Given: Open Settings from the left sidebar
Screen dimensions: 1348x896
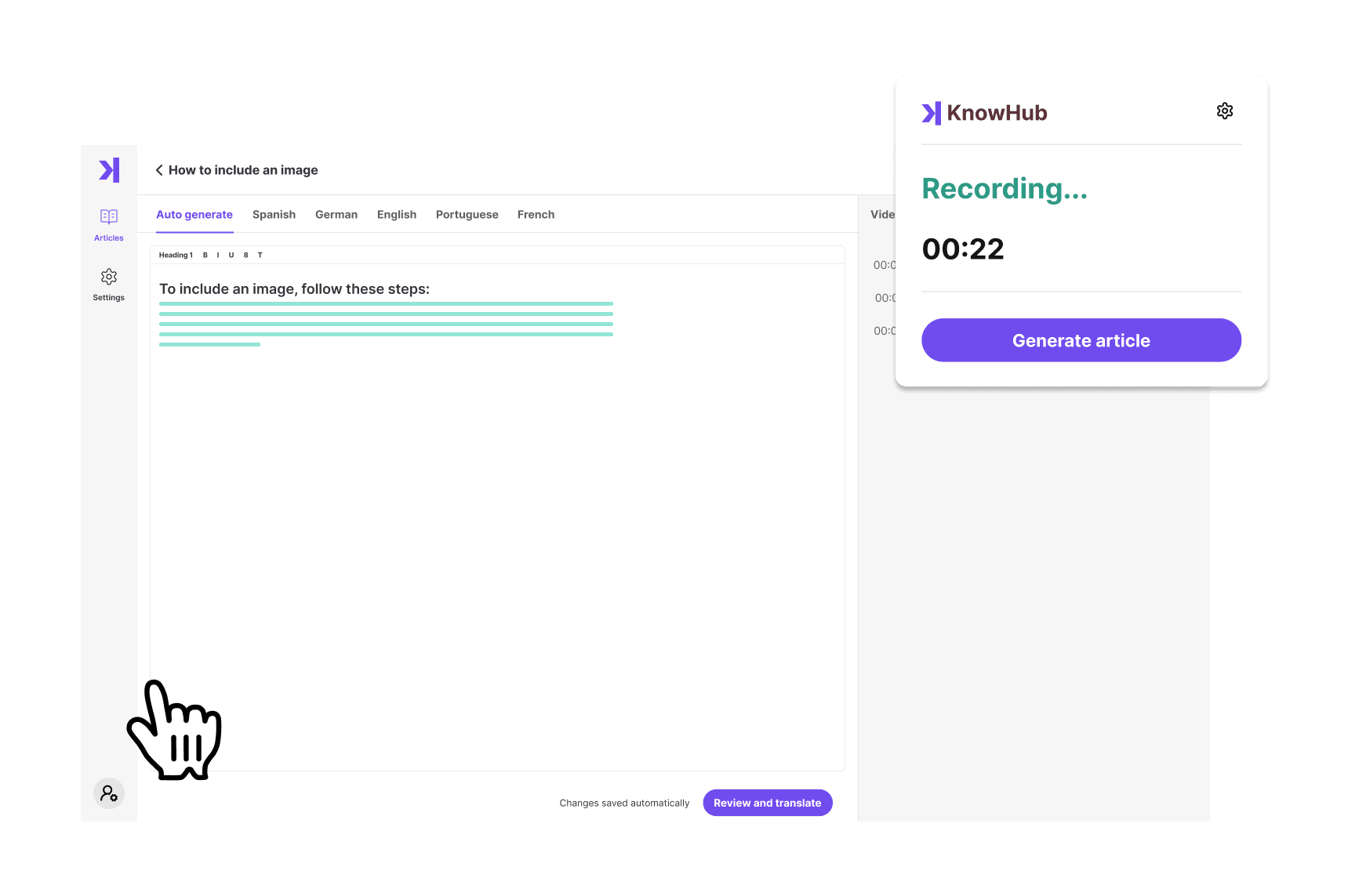Looking at the screenshot, I should tap(109, 284).
